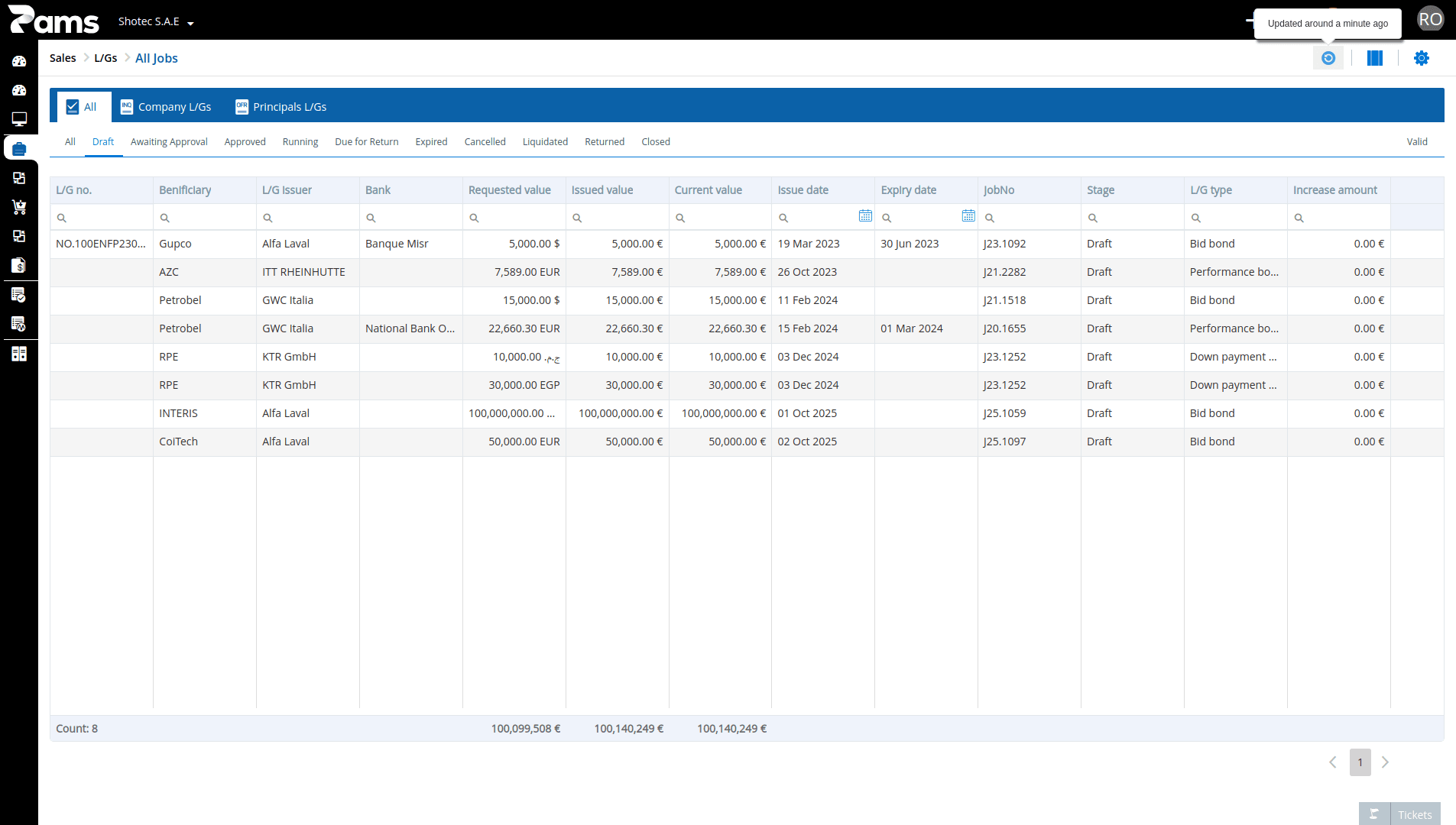This screenshot has height=825, width=1456.
Task: Open the second dashboard gauge icon under the first
Action: [x=19, y=90]
